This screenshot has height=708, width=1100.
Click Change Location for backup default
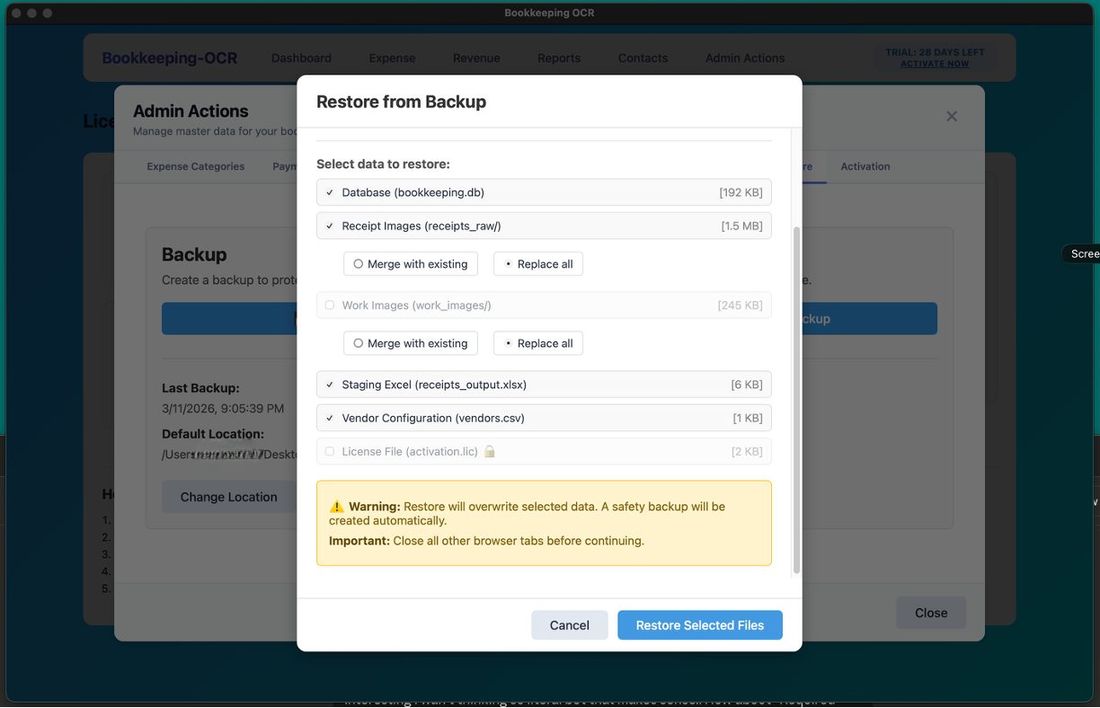[229, 496]
